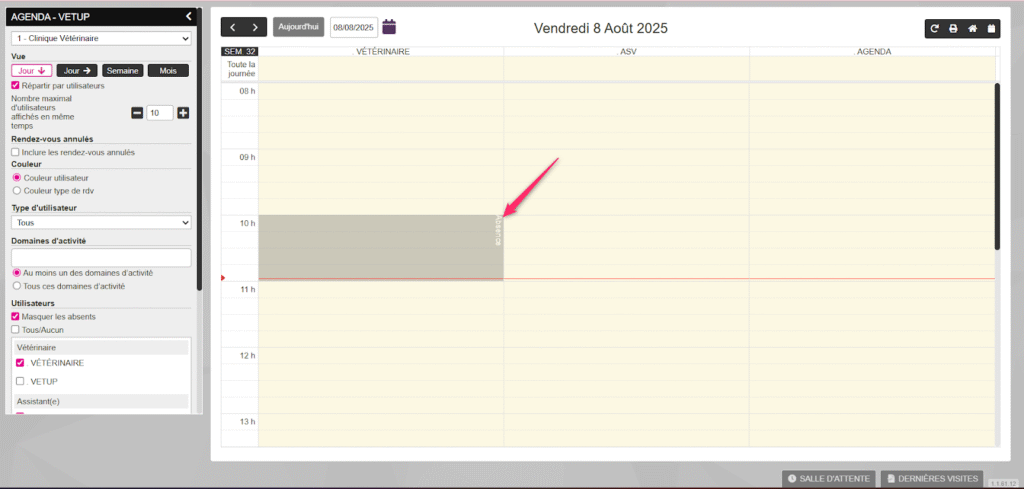Uncheck Répartir par utilisateurs checkbox
1024x489 pixels.
tap(16, 86)
